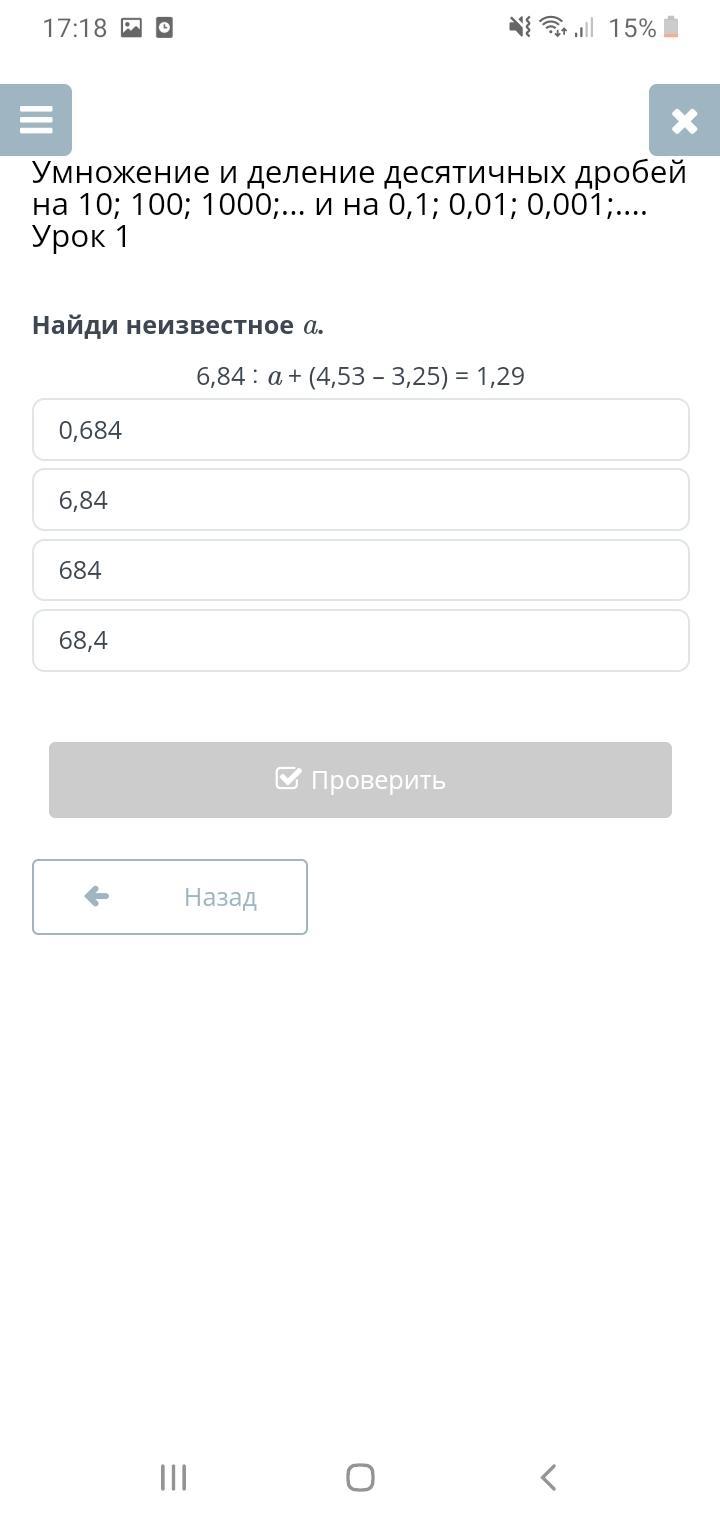Tap the Android home button
This screenshot has width=720, height=1520.
tap(360, 1477)
